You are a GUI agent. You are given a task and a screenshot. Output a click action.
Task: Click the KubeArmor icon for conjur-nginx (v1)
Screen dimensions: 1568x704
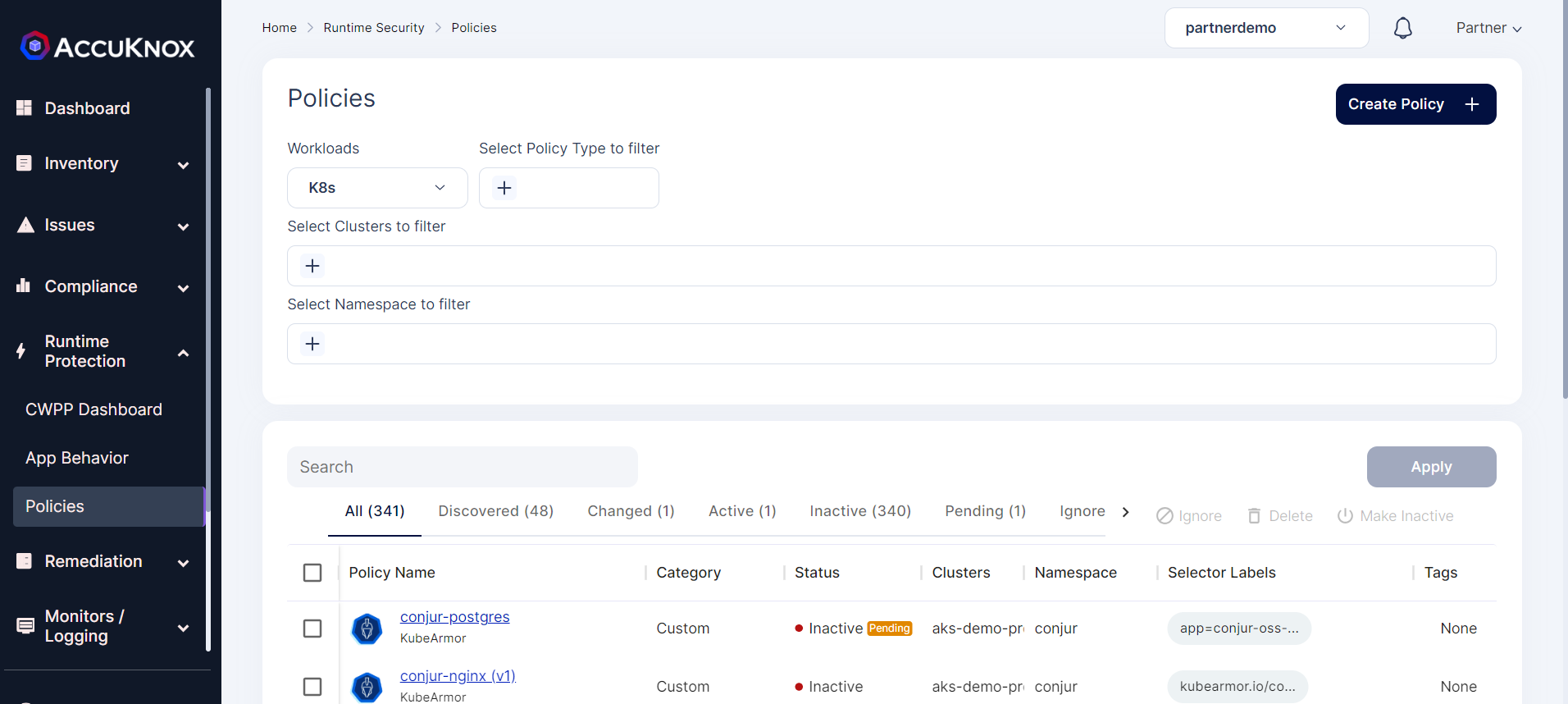(x=367, y=687)
